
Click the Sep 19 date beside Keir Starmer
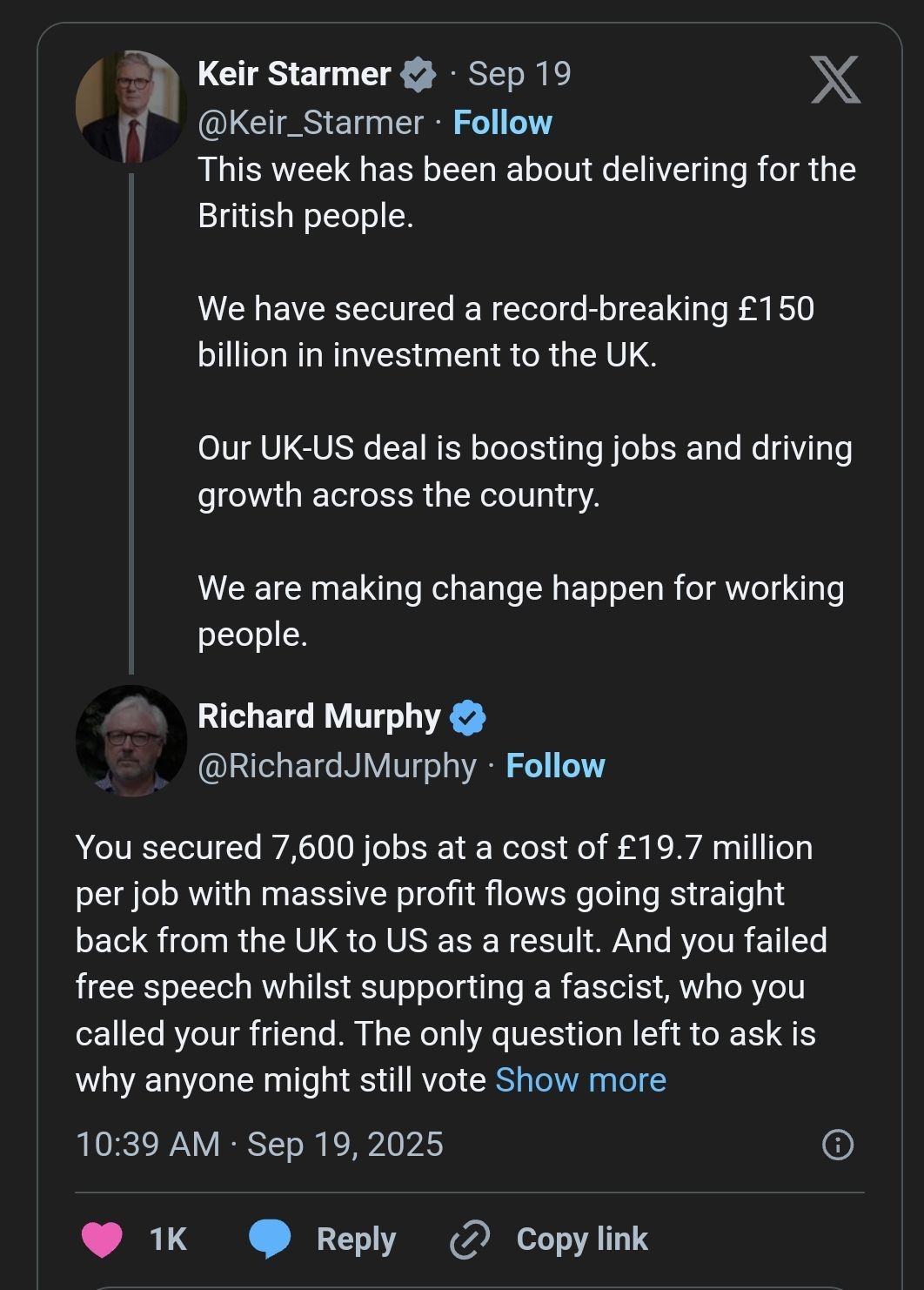pos(519,75)
